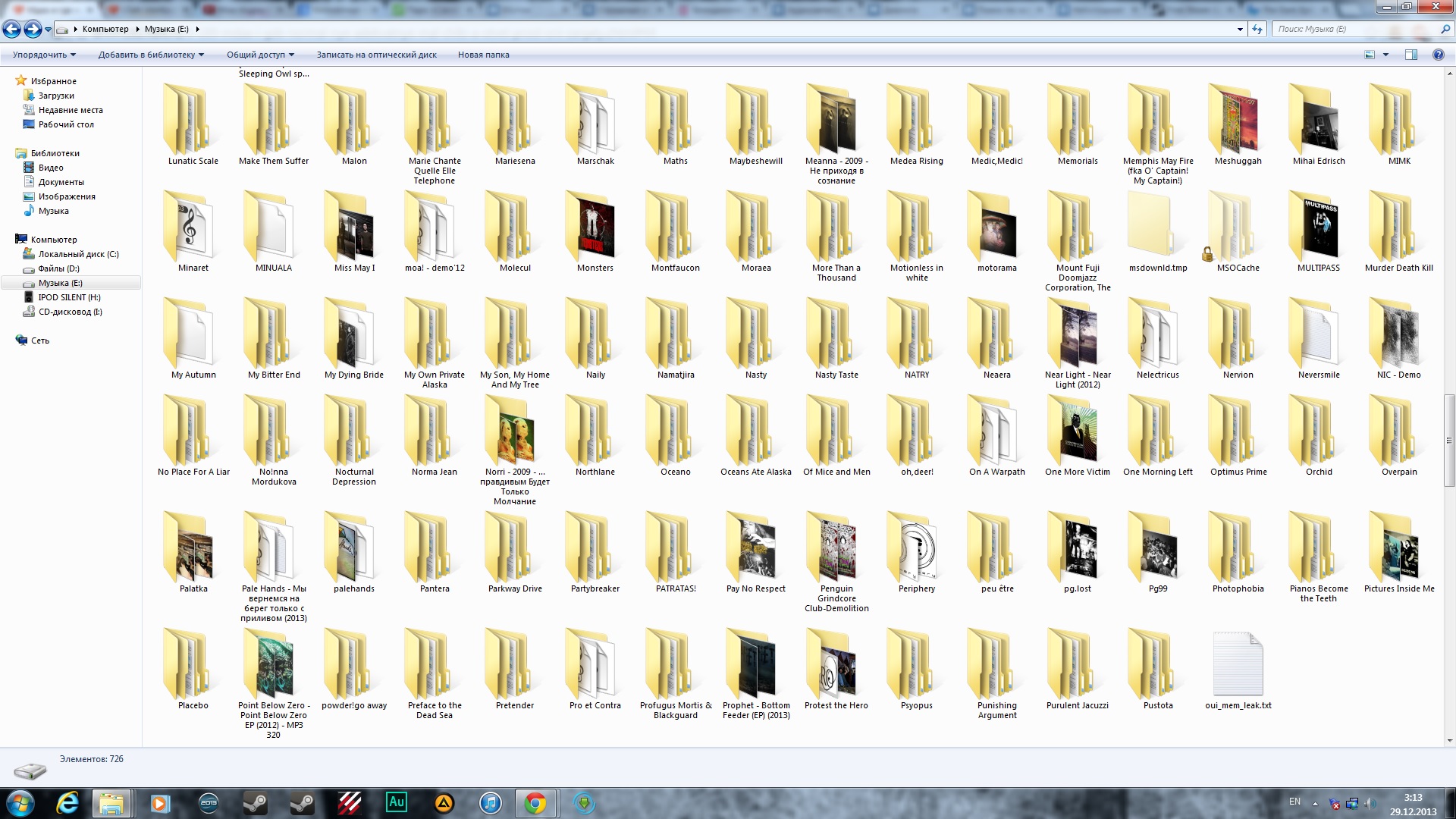Open Adobe Audition from taskbar
The image size is (1456, 819).
(396, 802)
